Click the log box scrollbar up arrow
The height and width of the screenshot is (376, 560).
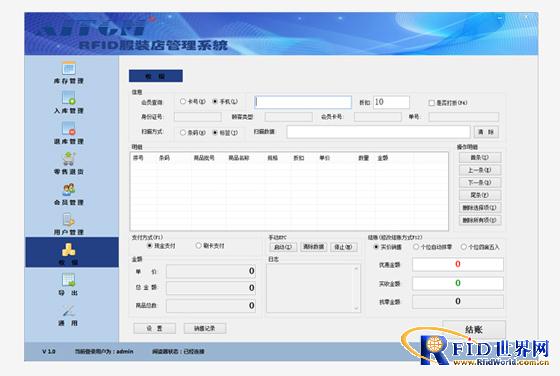click(x=356, y=269)
